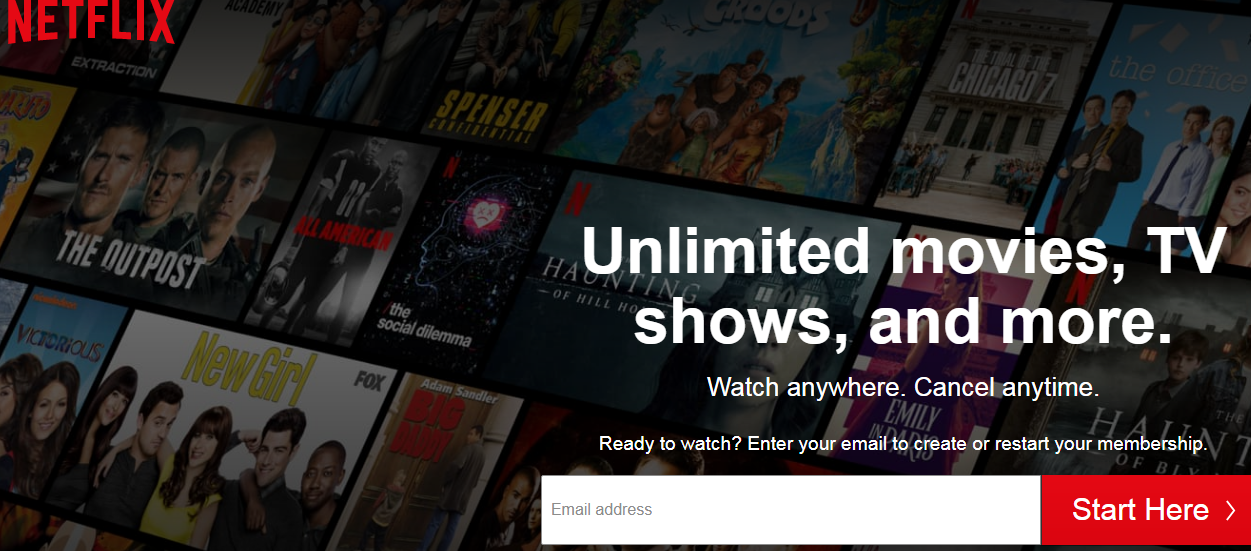Click the Email address input field
Image resolution: width=1251 pixels, height=551 pixels.
(791, 510)
